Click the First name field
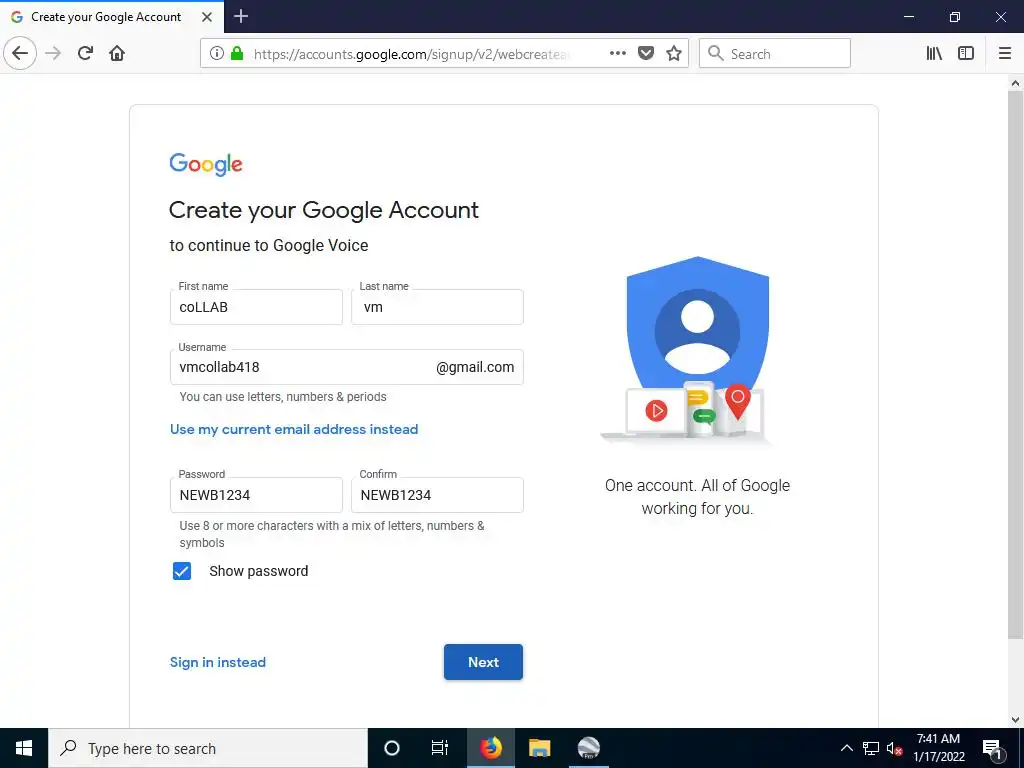The image size is (1024, 768). coord(256,307)
